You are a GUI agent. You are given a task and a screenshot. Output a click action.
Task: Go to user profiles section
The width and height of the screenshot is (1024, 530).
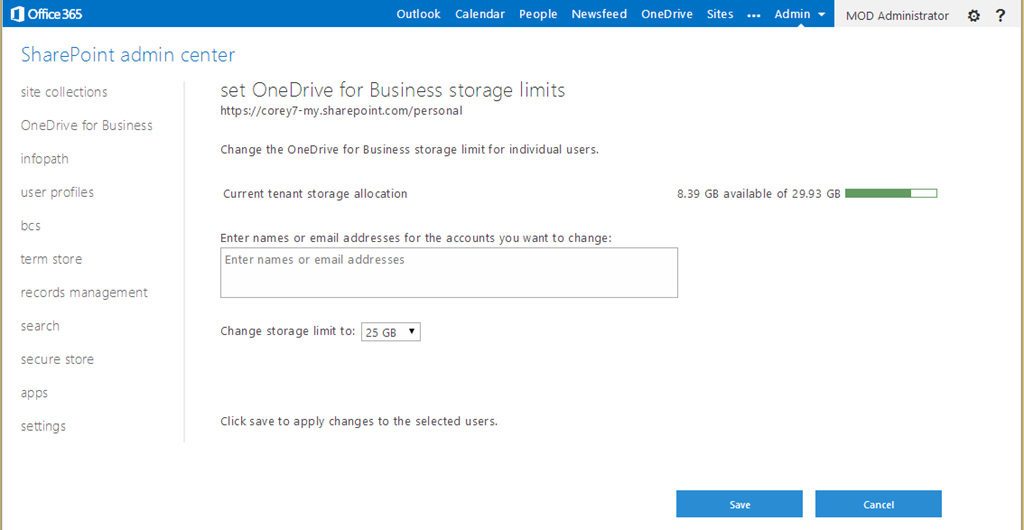click(x=57, y=193)
